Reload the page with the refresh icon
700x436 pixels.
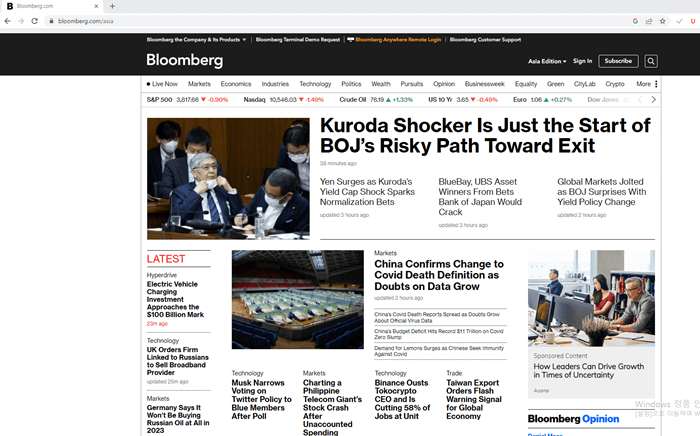34,21
